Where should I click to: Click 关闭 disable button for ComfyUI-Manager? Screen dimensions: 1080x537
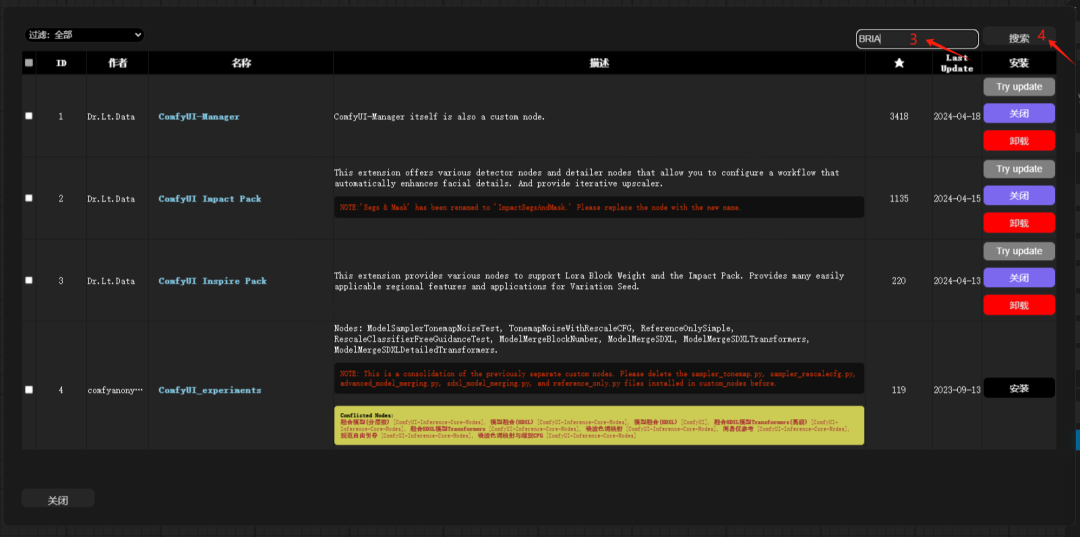tap(1019, 114)
